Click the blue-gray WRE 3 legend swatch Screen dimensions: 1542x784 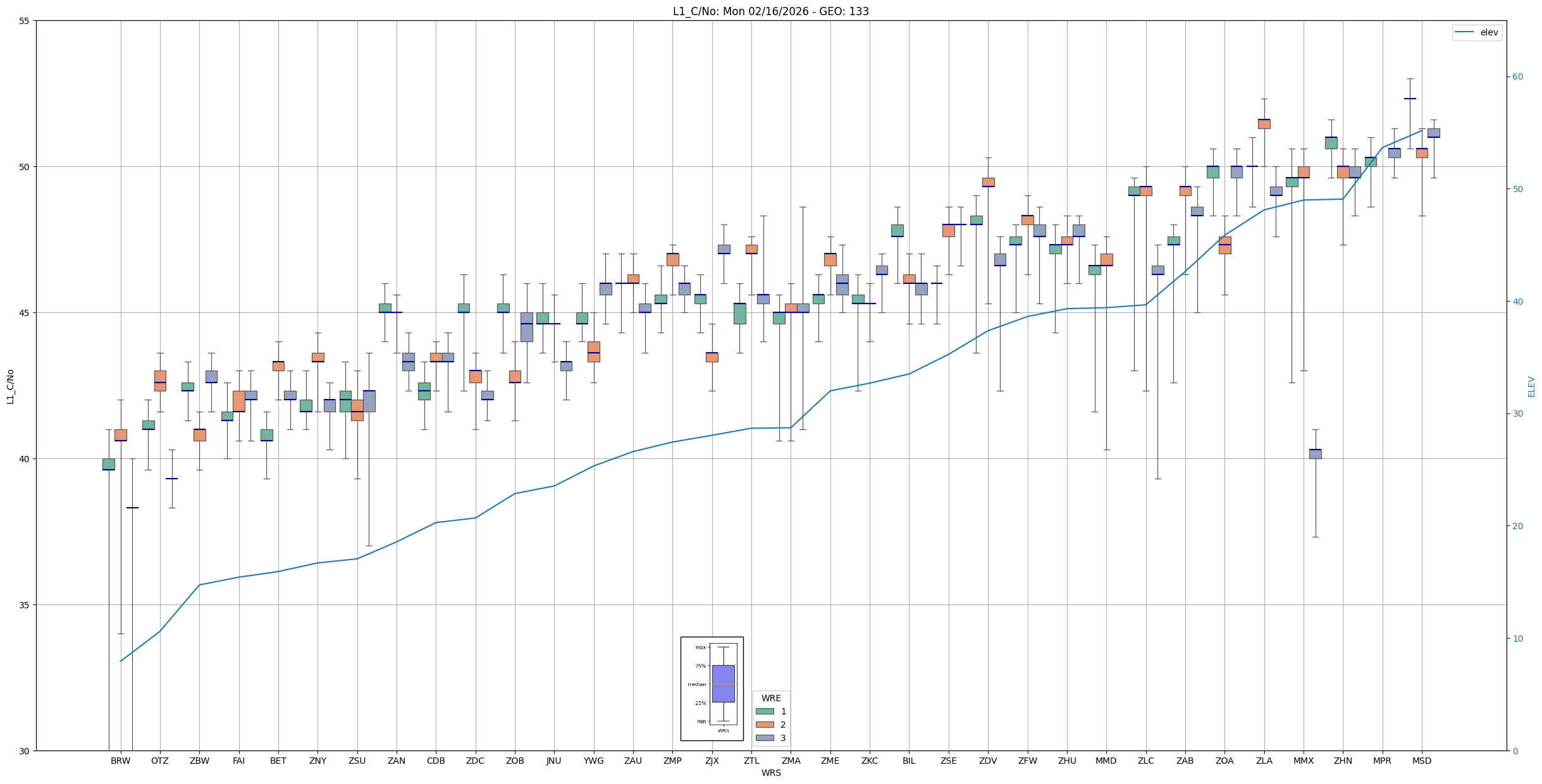[x=765, y=738]
